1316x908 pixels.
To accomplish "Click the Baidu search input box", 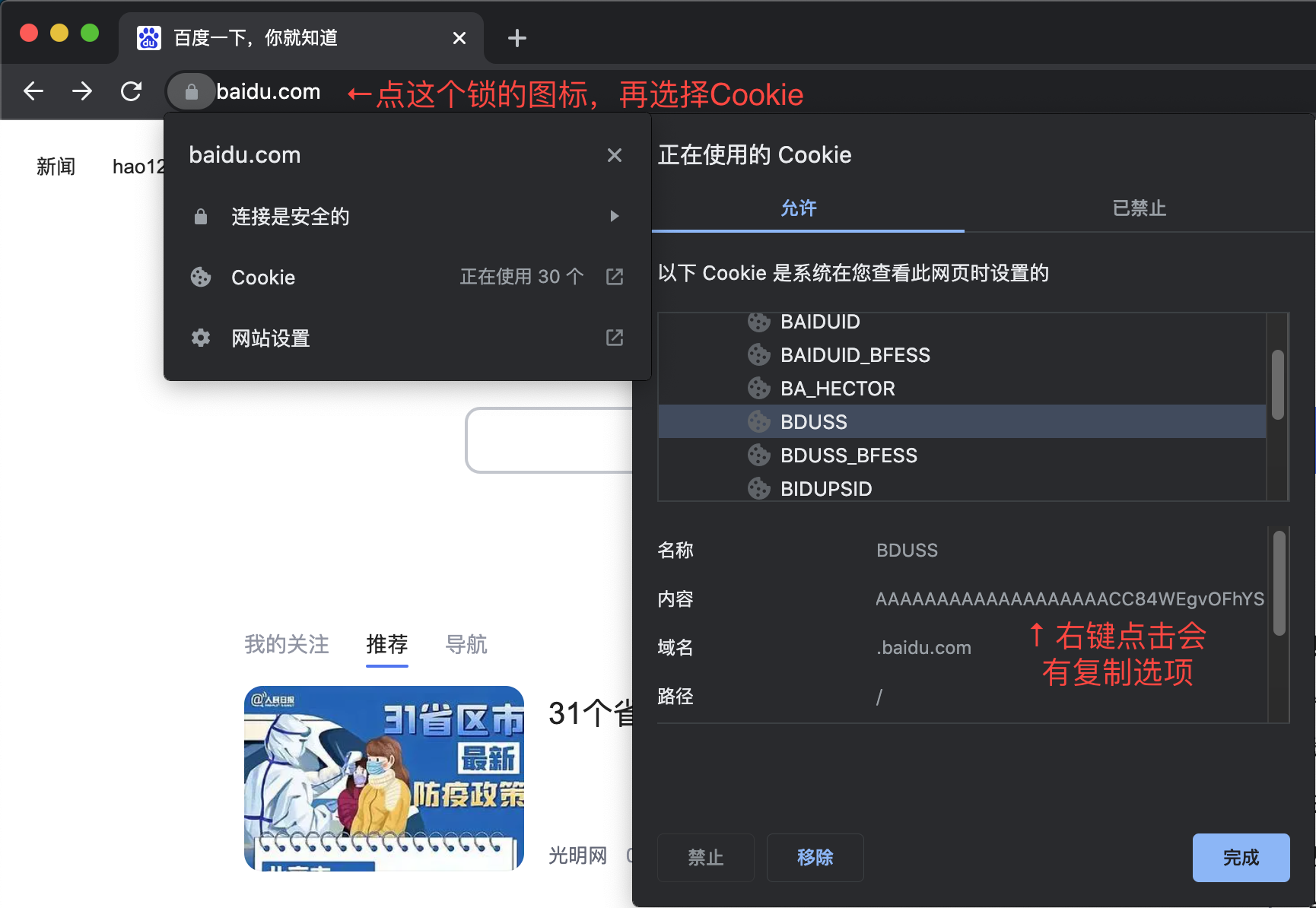I will click(x=549, y=440).
